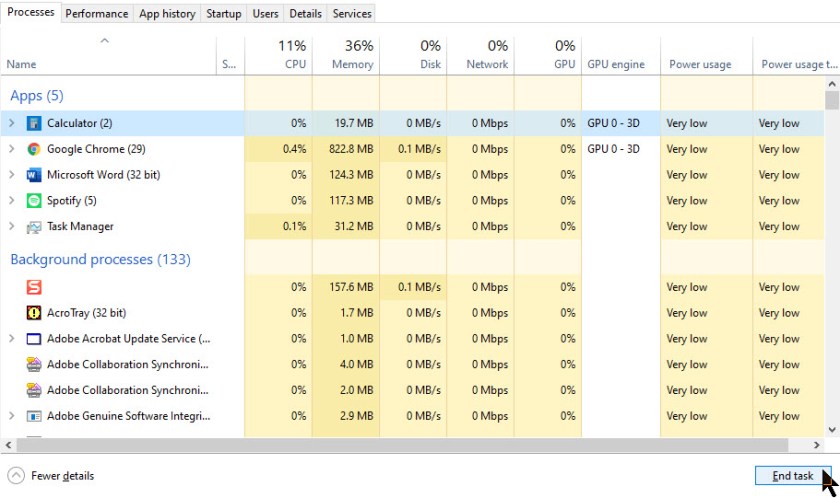The height and width of the screenshot is (498, 840).
Task: Select the Adobe Acrobat Update Service icon
Action: pos(34,339)
